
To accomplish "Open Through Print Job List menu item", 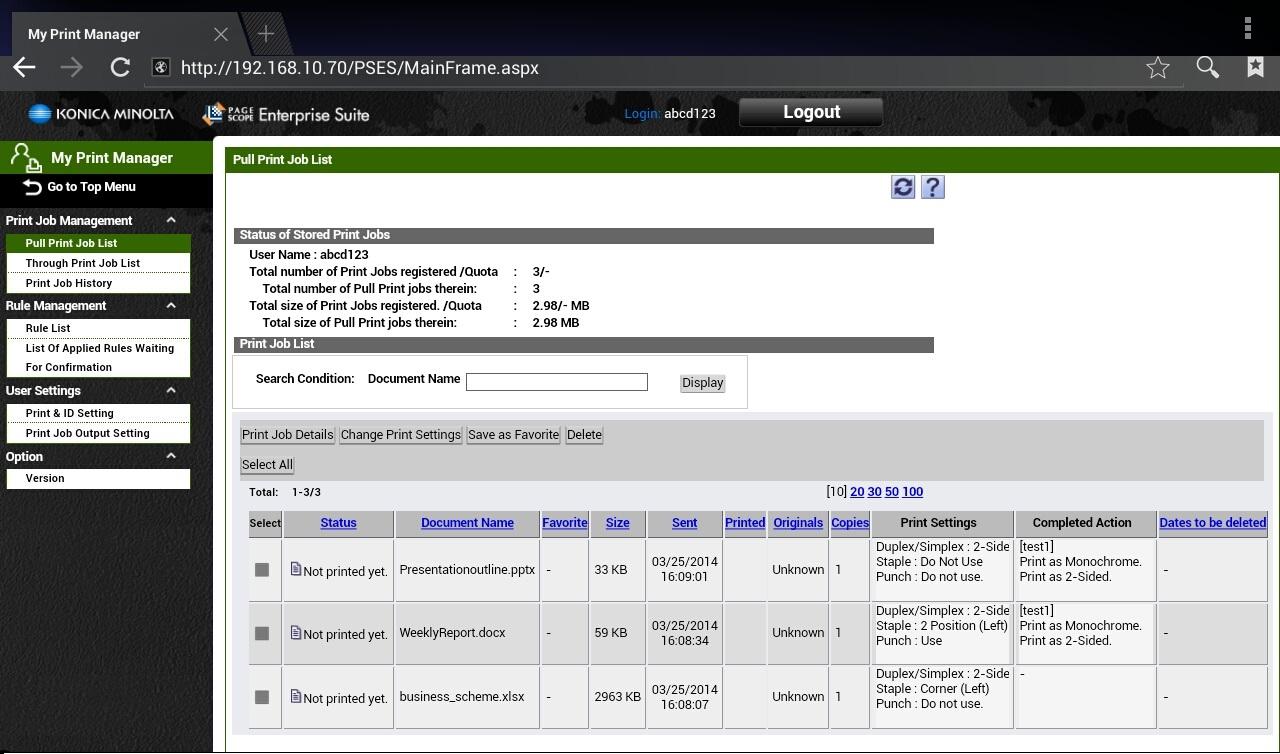I will (98, 263).
